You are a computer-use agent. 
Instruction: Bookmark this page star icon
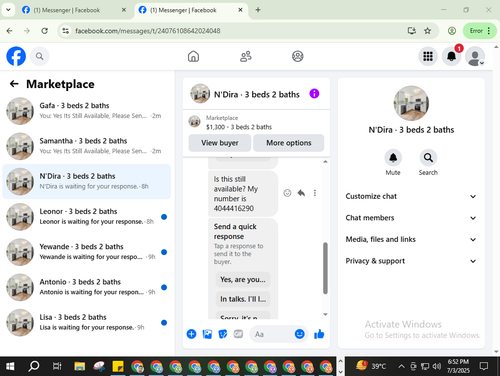pyautogui.click(x=427, y=31)
